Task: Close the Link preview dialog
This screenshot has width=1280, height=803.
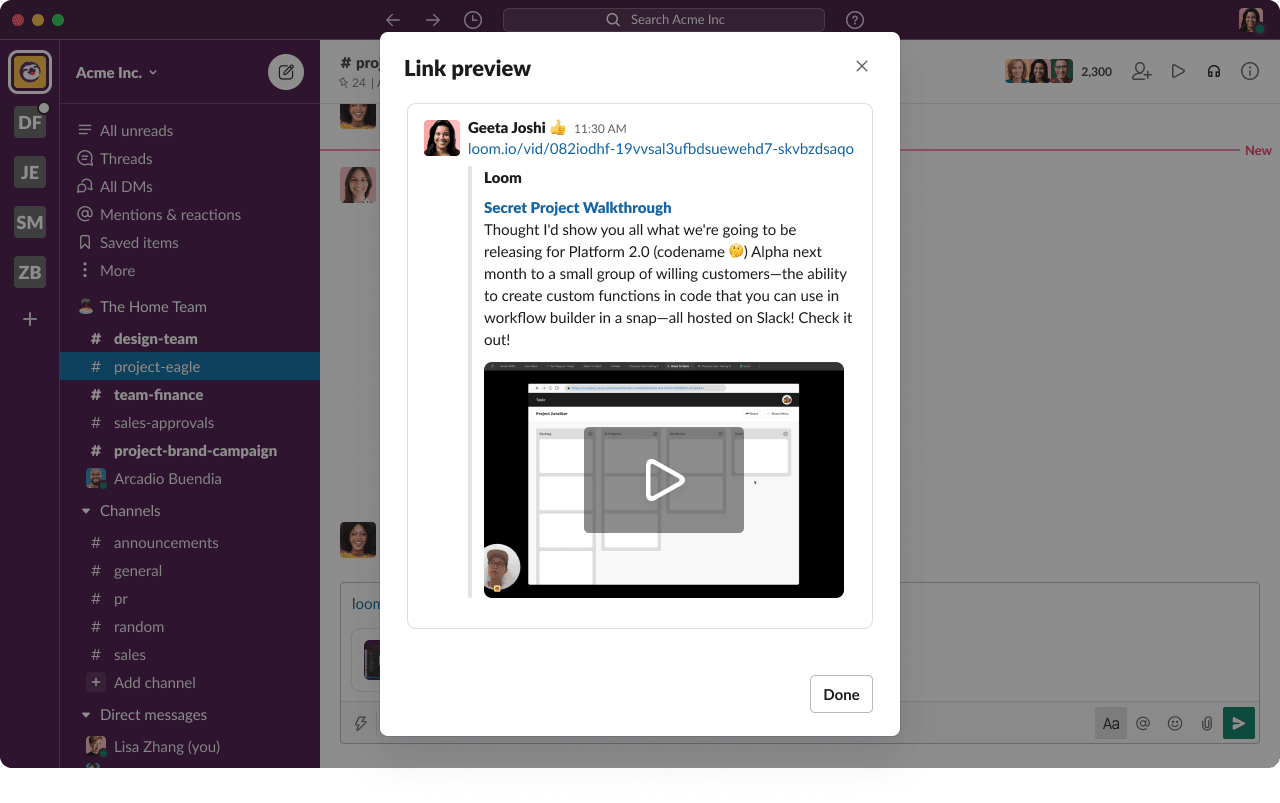Action: click(x=862, y=66)
